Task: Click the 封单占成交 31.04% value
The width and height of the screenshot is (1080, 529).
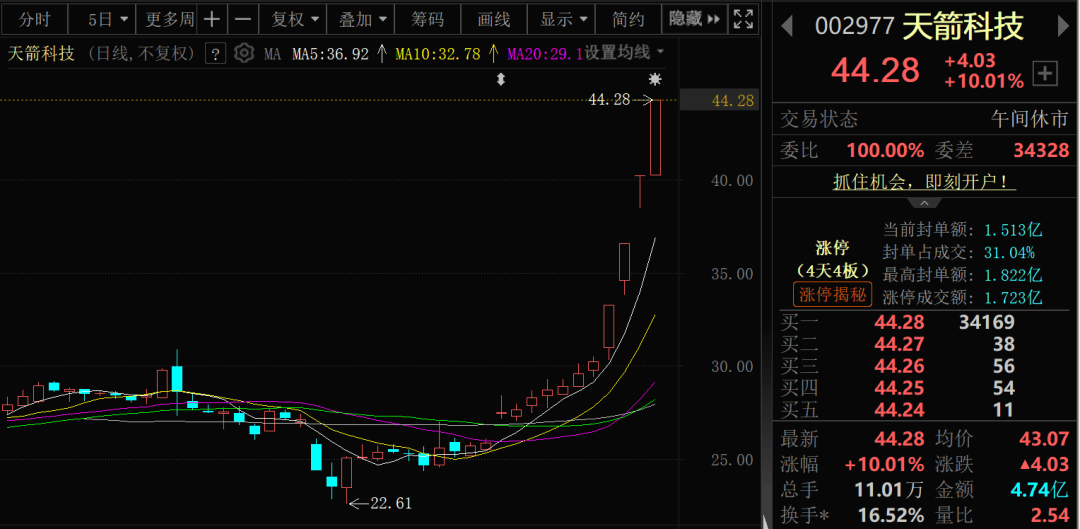Action: [1007, 253]
